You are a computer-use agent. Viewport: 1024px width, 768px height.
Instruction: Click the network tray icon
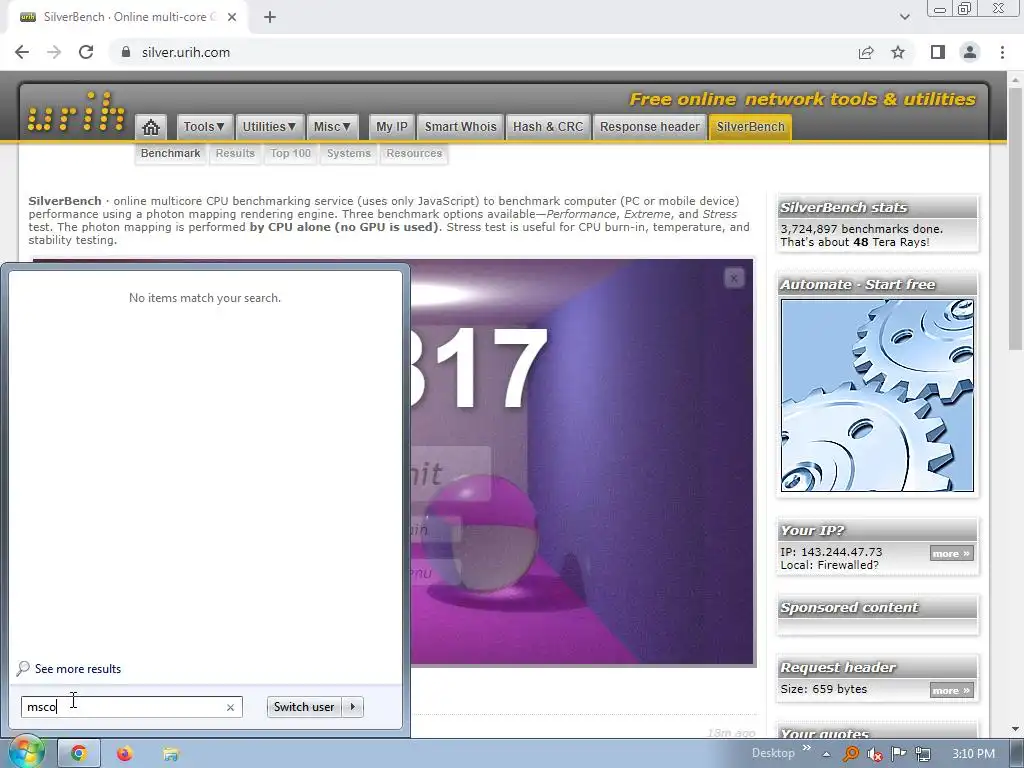923,754
